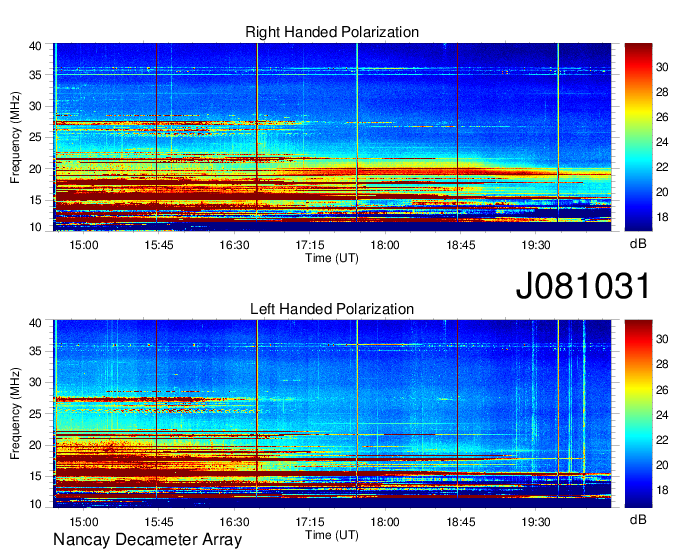Click the '30' value on top color bar
The height and width of the screenshot is (552, 680).
pos(662,67)
